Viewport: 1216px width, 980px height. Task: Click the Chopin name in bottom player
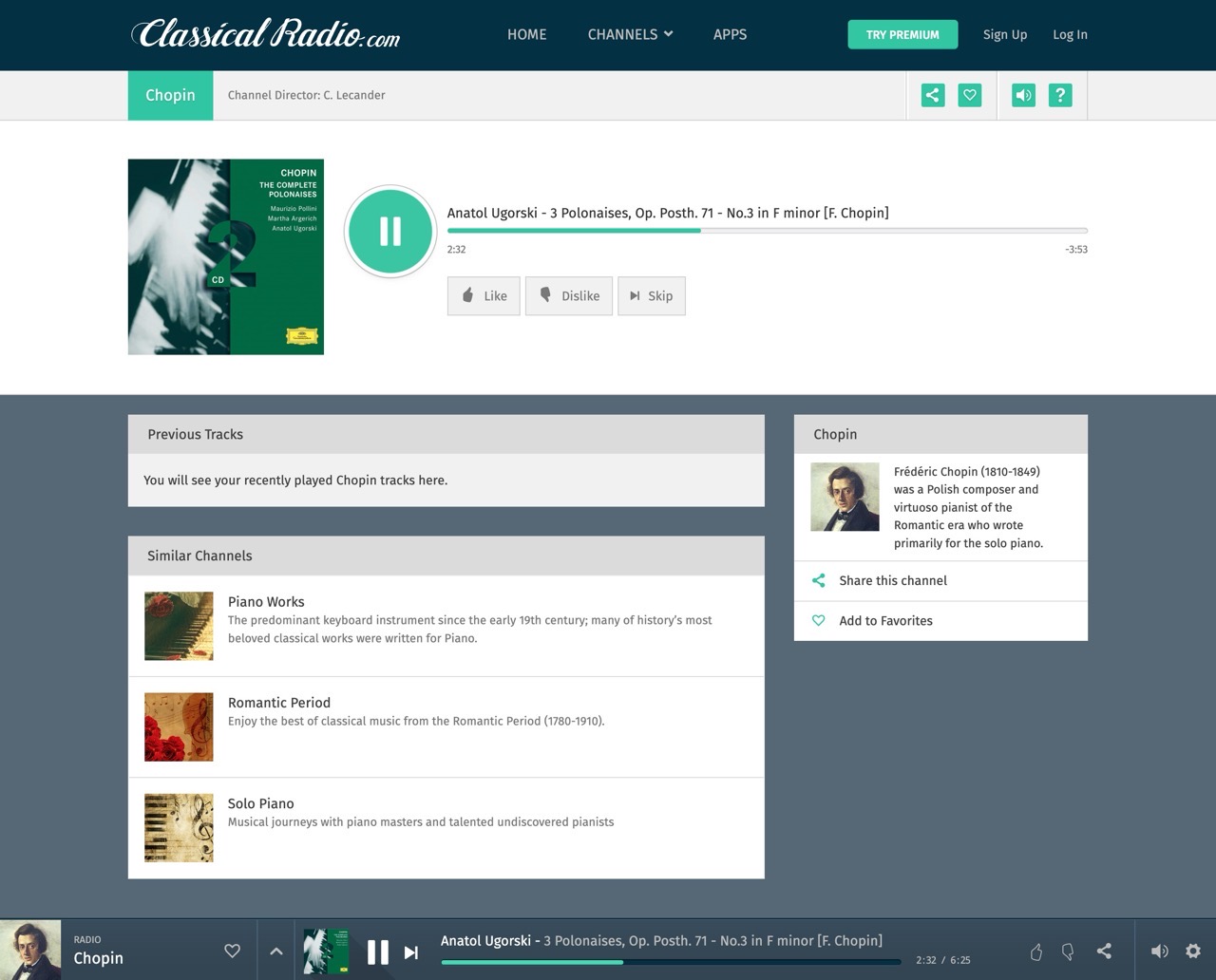99,958
